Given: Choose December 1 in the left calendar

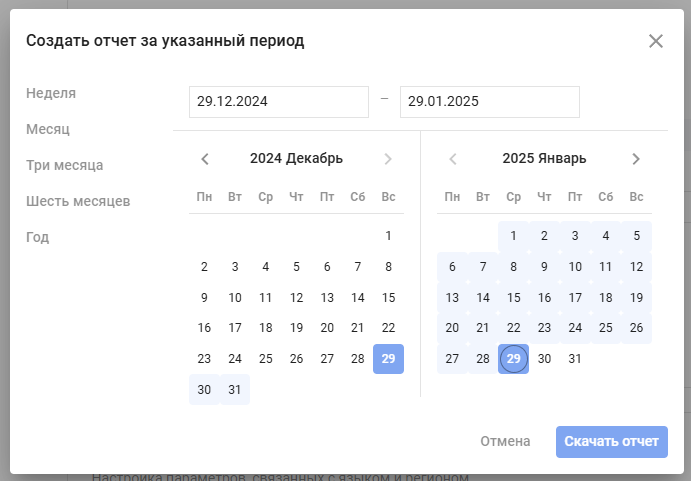Looking at the screenshot, I should pyautogui.click(x=388, y=236).
